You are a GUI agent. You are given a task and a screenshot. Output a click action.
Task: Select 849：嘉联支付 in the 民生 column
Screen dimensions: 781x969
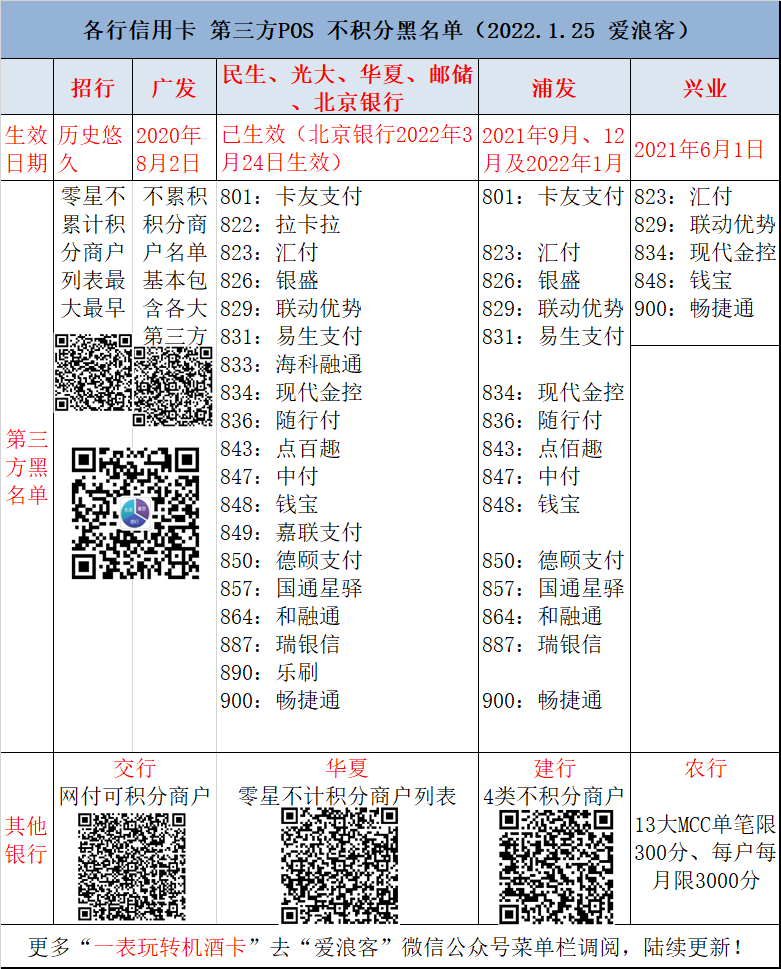pyautogui.click(x=291, y=532)
